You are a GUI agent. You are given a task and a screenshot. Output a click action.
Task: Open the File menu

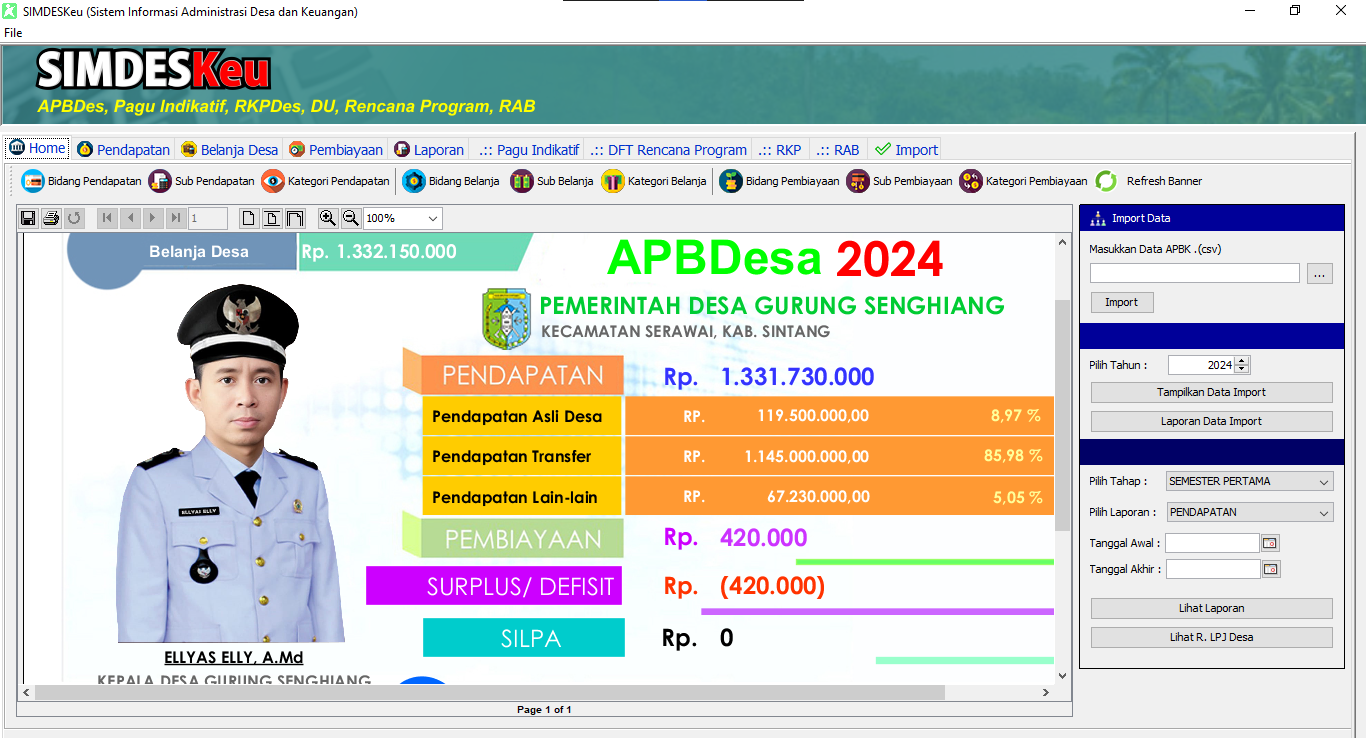pos(13,33)
